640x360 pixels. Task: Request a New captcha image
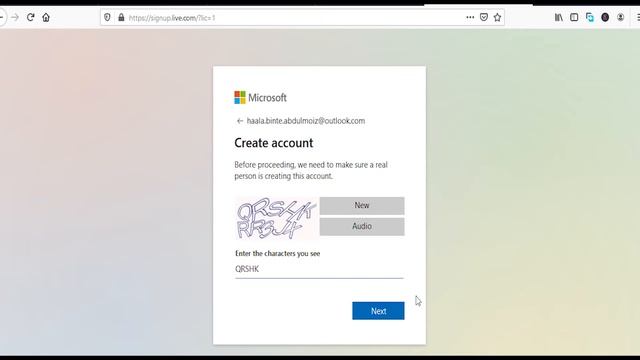tap(362, 206)
